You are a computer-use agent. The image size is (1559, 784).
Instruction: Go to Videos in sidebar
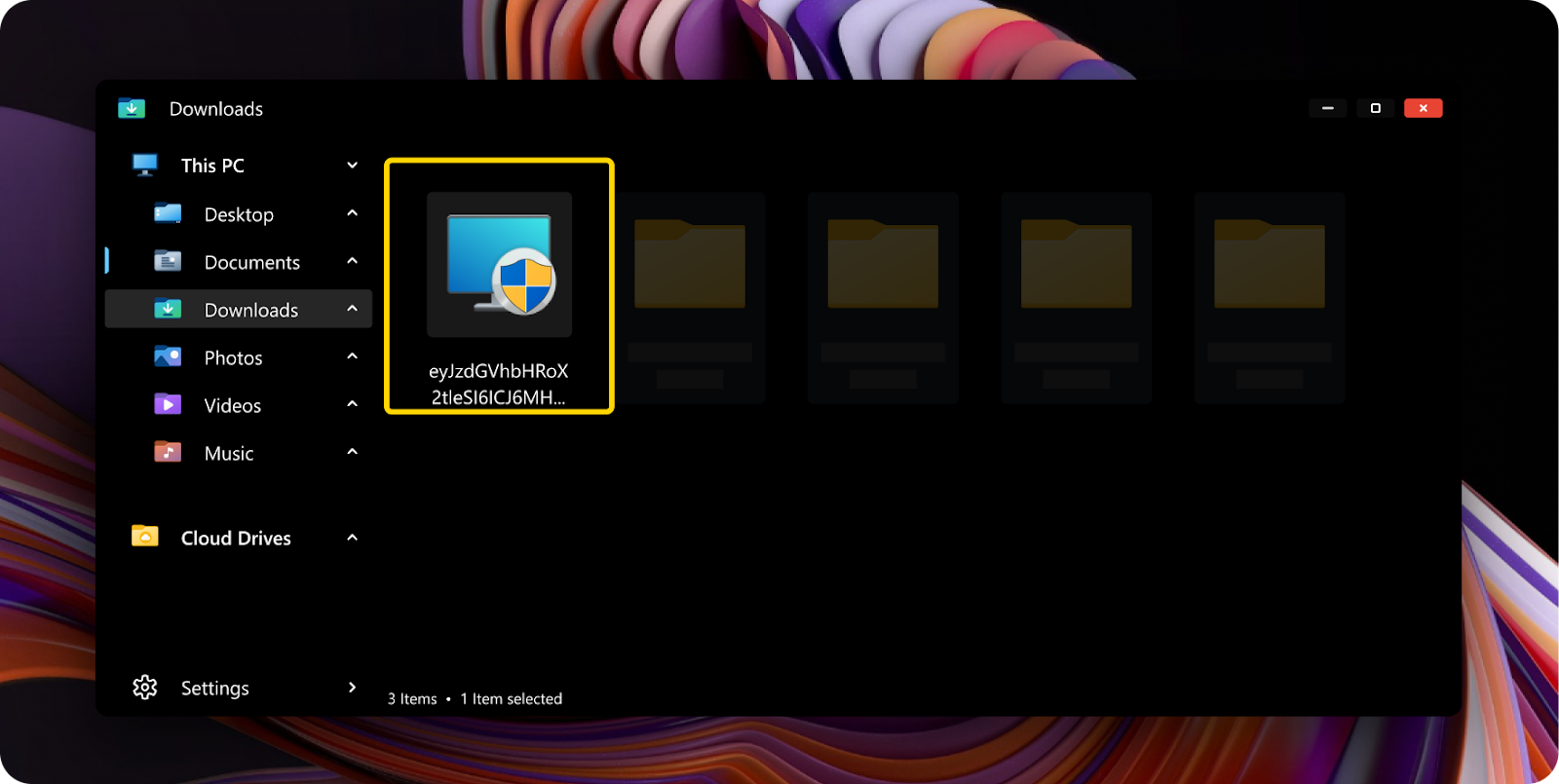(x=233, y=405)
